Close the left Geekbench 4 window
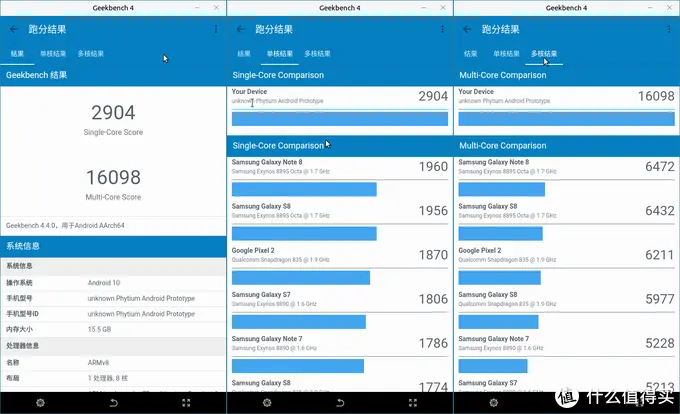The image size is (680, 414). [216, 8]
